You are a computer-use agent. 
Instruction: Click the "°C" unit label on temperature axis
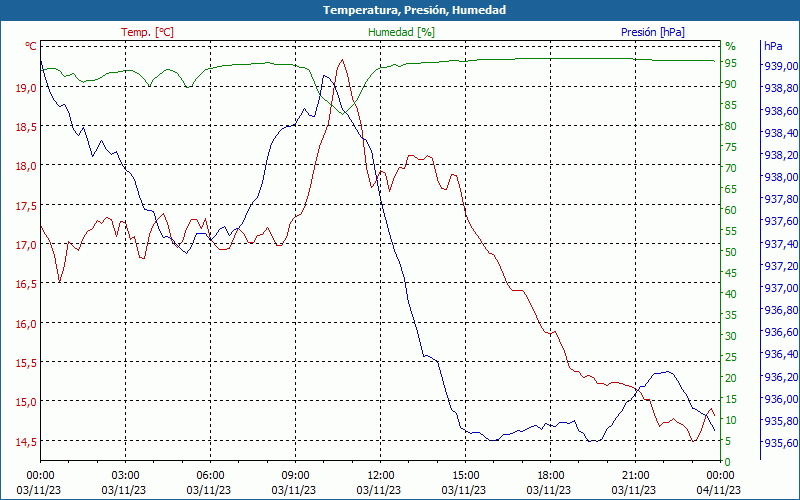point(31,46)
